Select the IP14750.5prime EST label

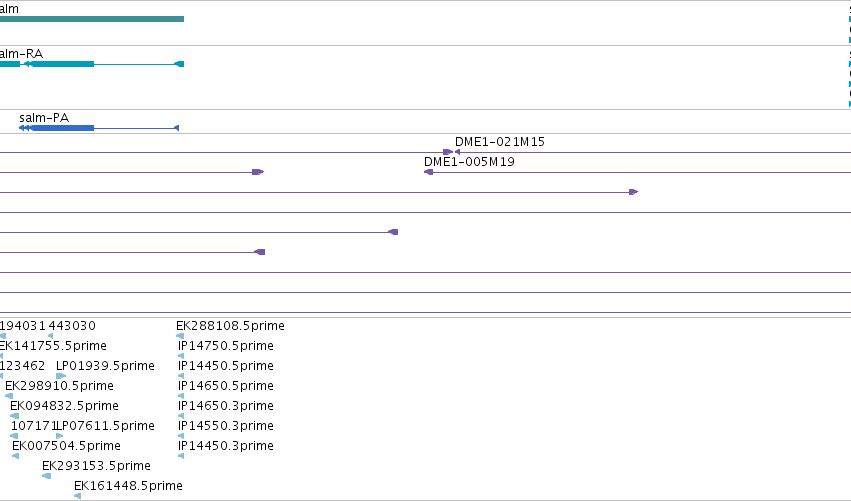coord(226,346)
